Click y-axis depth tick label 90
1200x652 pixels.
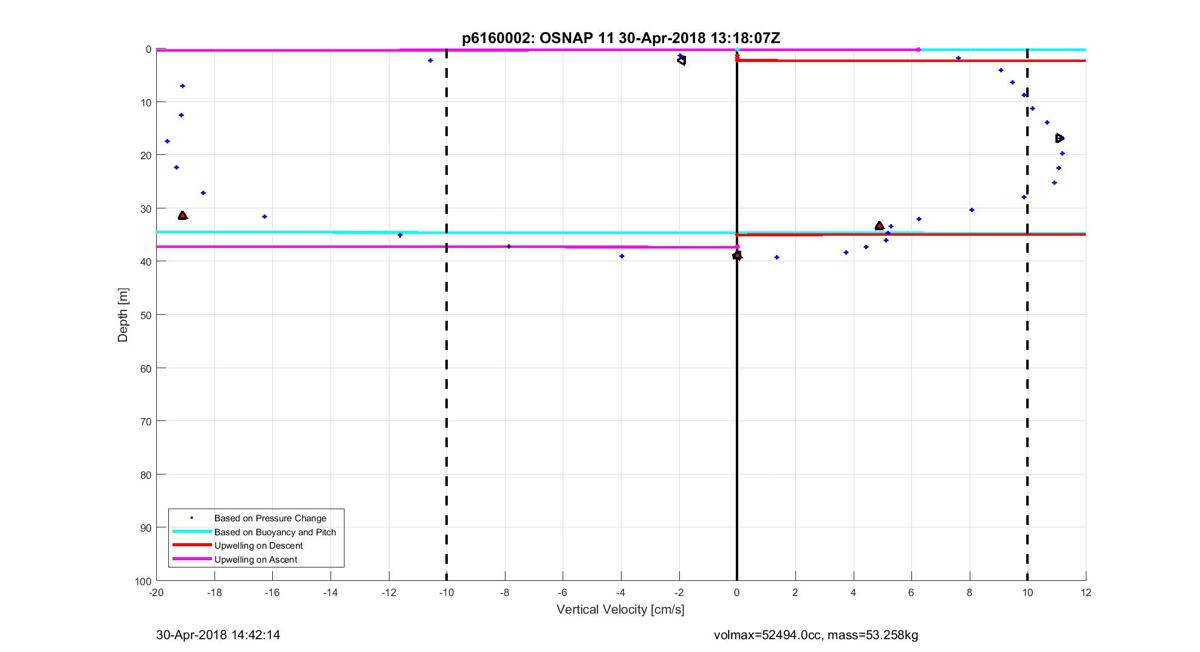pos(144,528)
